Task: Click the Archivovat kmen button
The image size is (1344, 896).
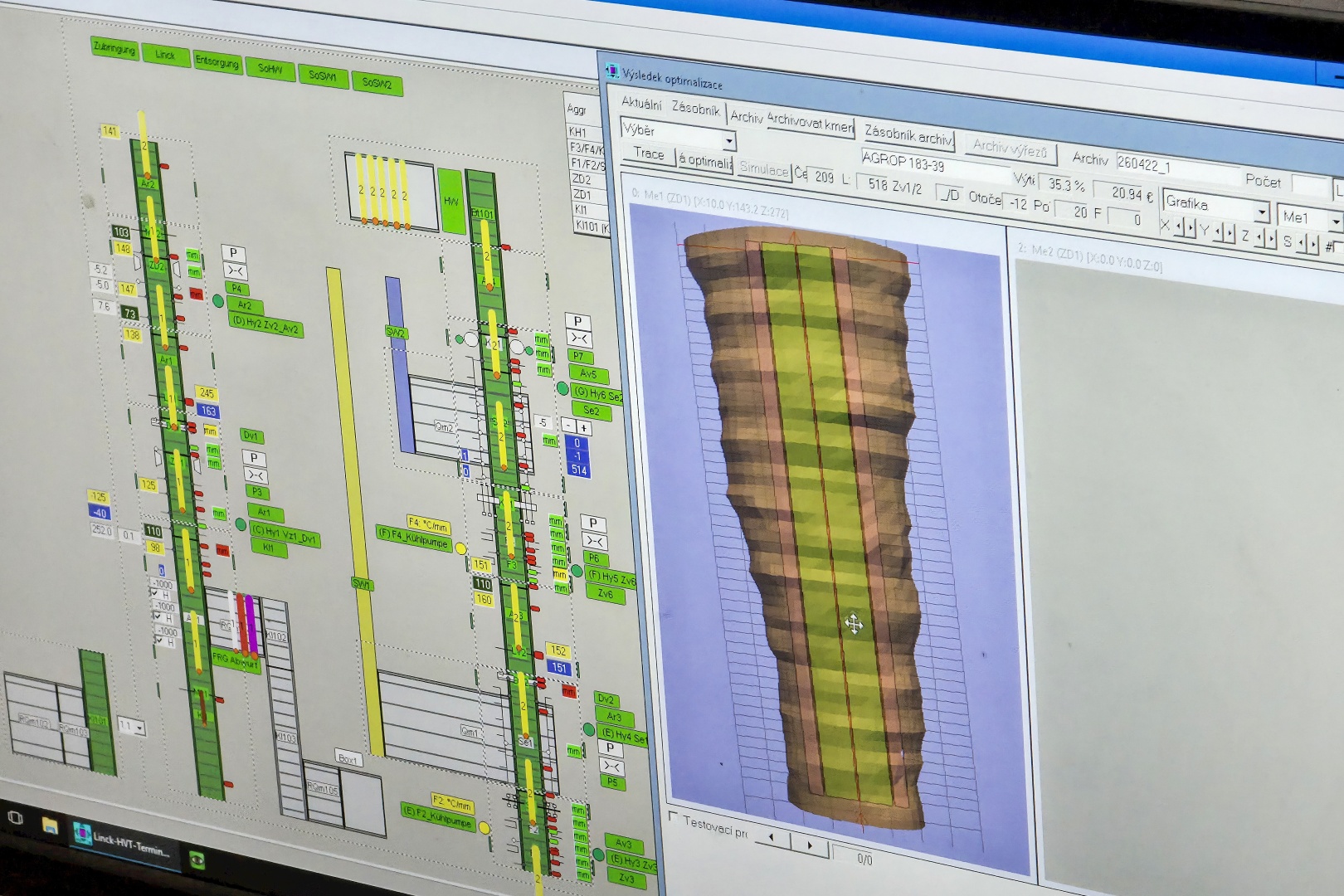Action: click(x=810, y=123)
